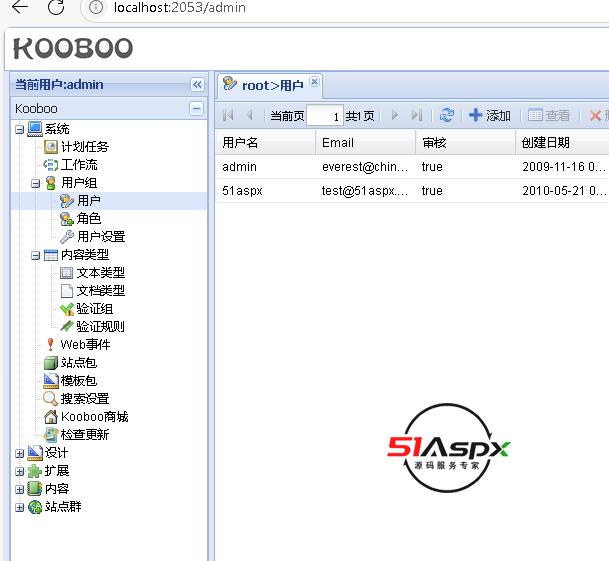This screenshot has height=561, width=609.
Task: Close the root>用户 tab
Action: click(314, 82)
